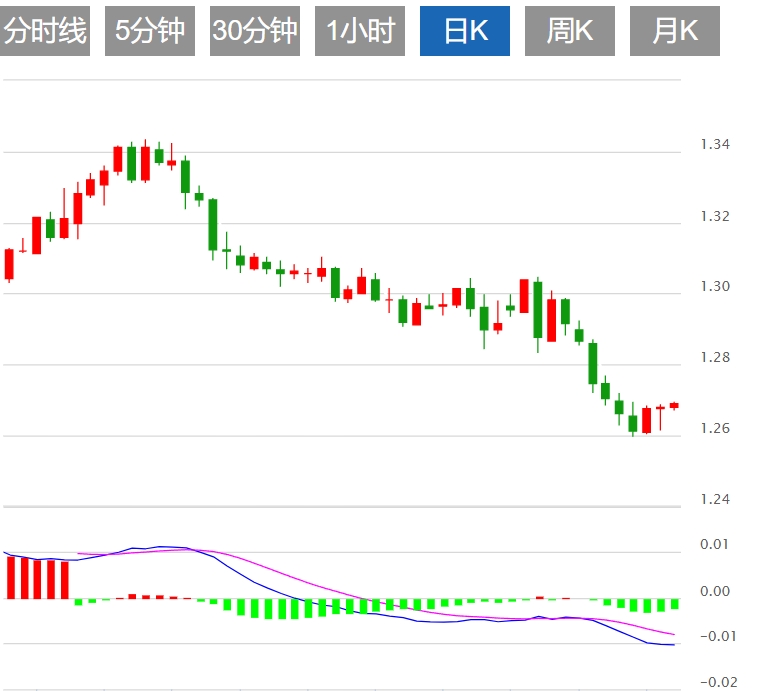Click the 1.24 price axis label
762x691 pixels.
point(715,499)
